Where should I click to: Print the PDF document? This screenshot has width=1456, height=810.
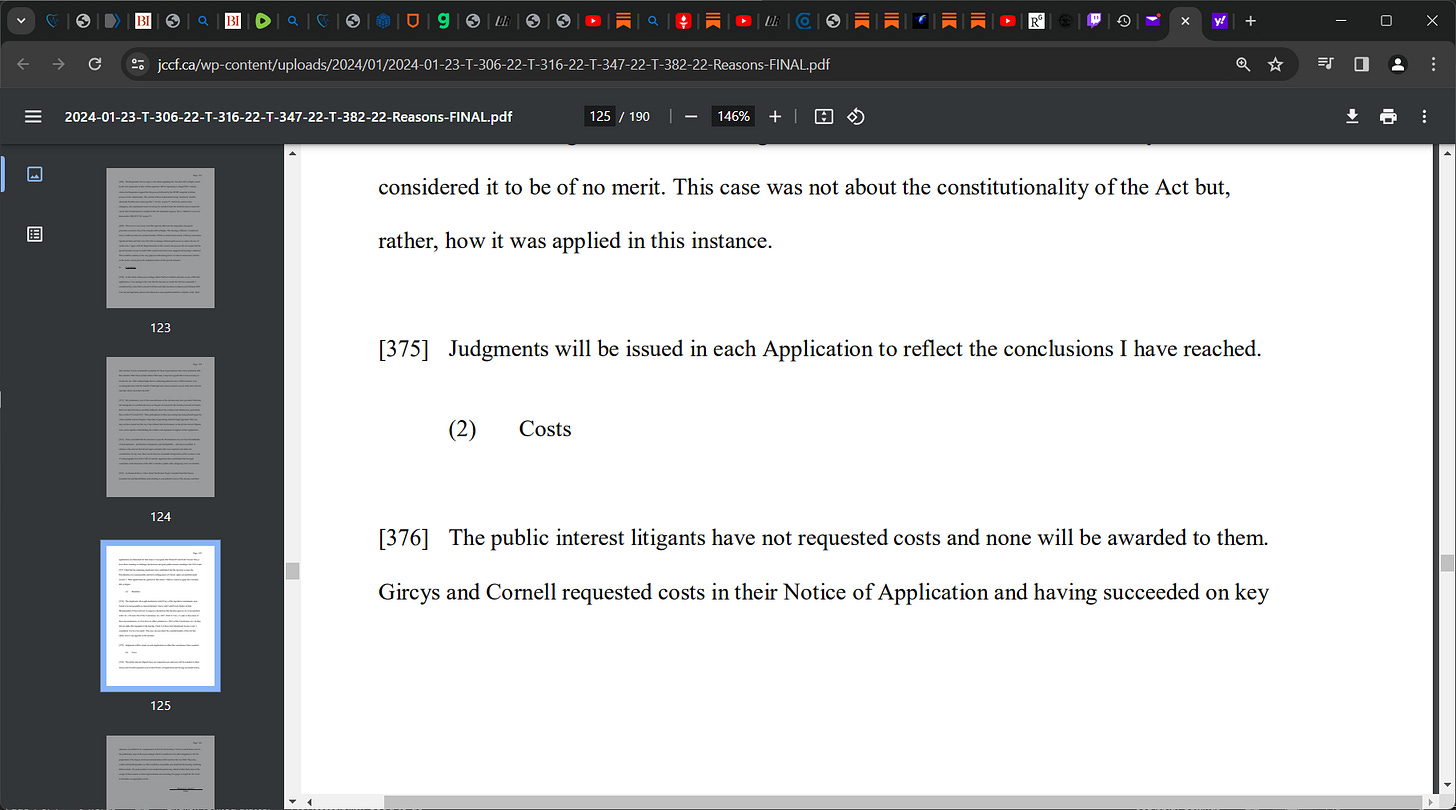click(1388, 116)
